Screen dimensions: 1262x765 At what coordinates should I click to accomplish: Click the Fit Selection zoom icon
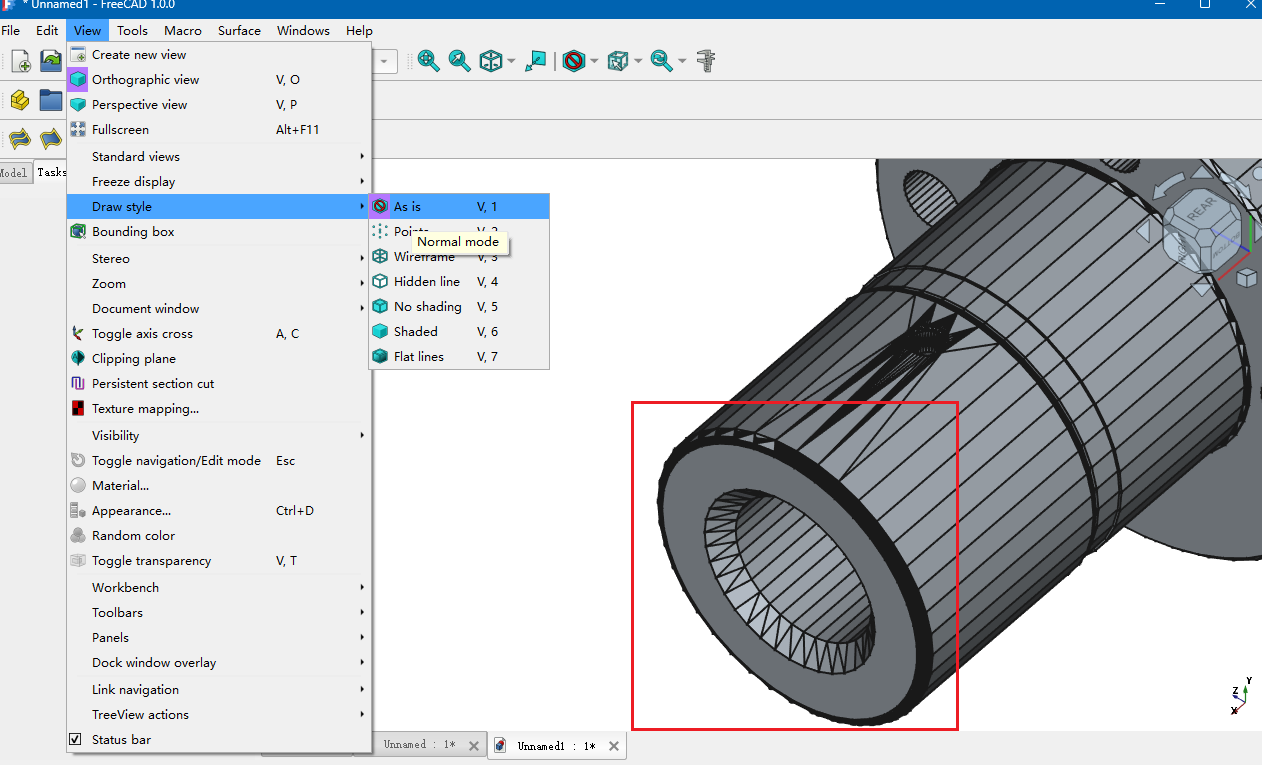pyautogui.click(x=460, y=61)
